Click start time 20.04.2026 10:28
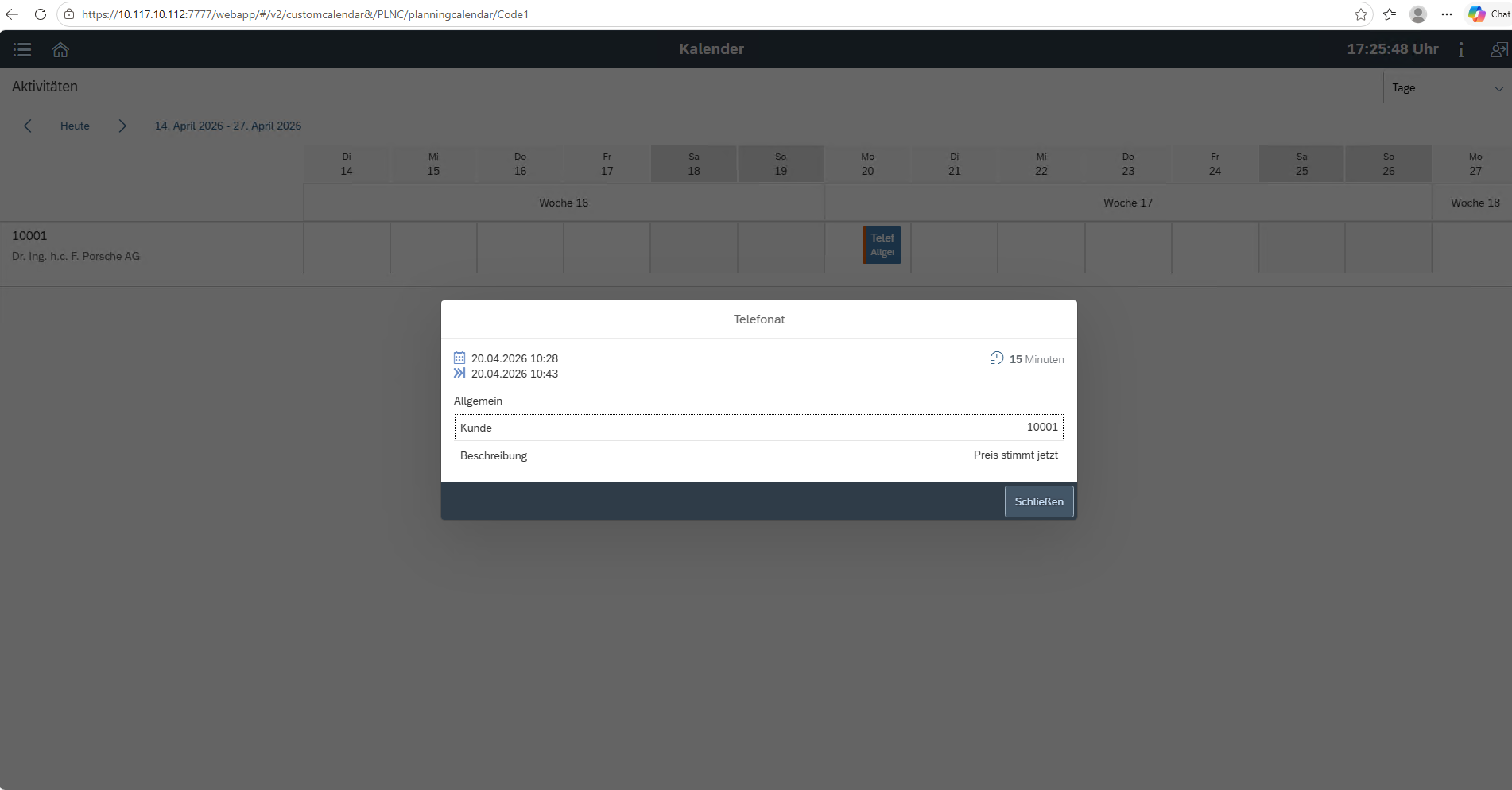Viewport: 1512px width, 790px height. (x=514, y=358)
